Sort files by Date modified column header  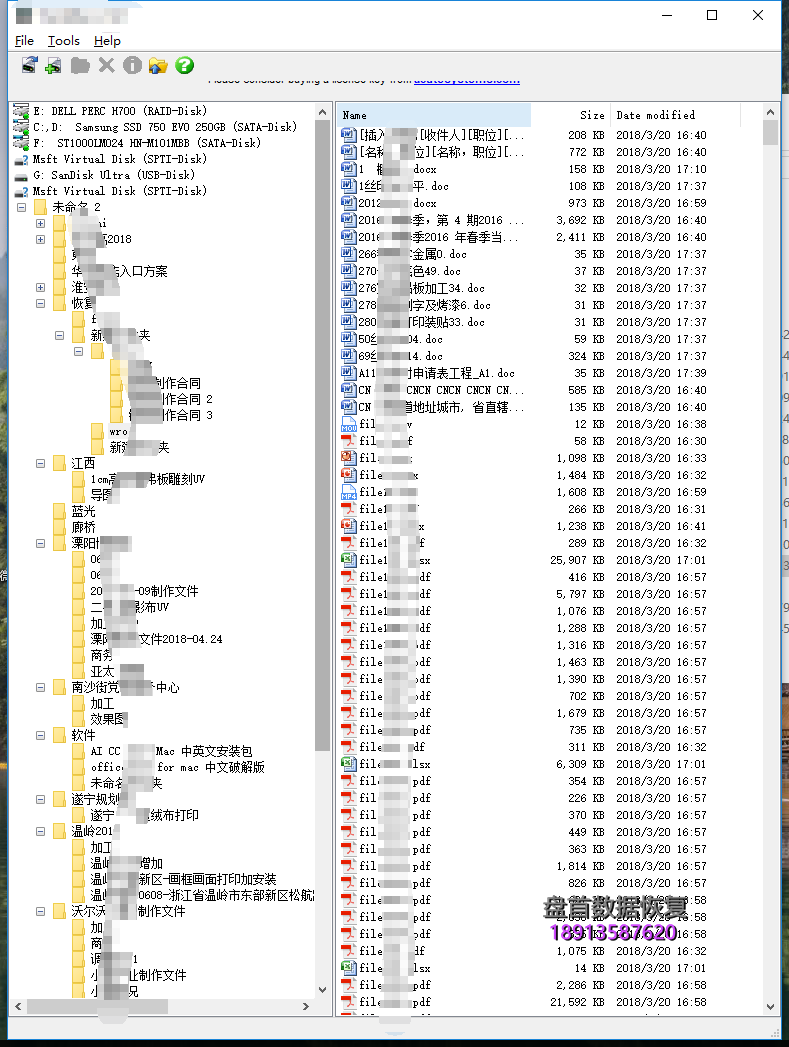tap(675, 116)
